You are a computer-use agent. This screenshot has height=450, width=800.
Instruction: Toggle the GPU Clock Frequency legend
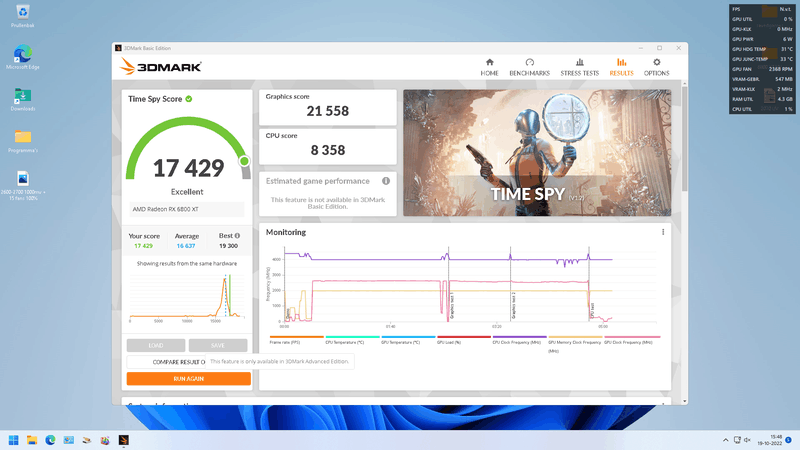(632, 340)
